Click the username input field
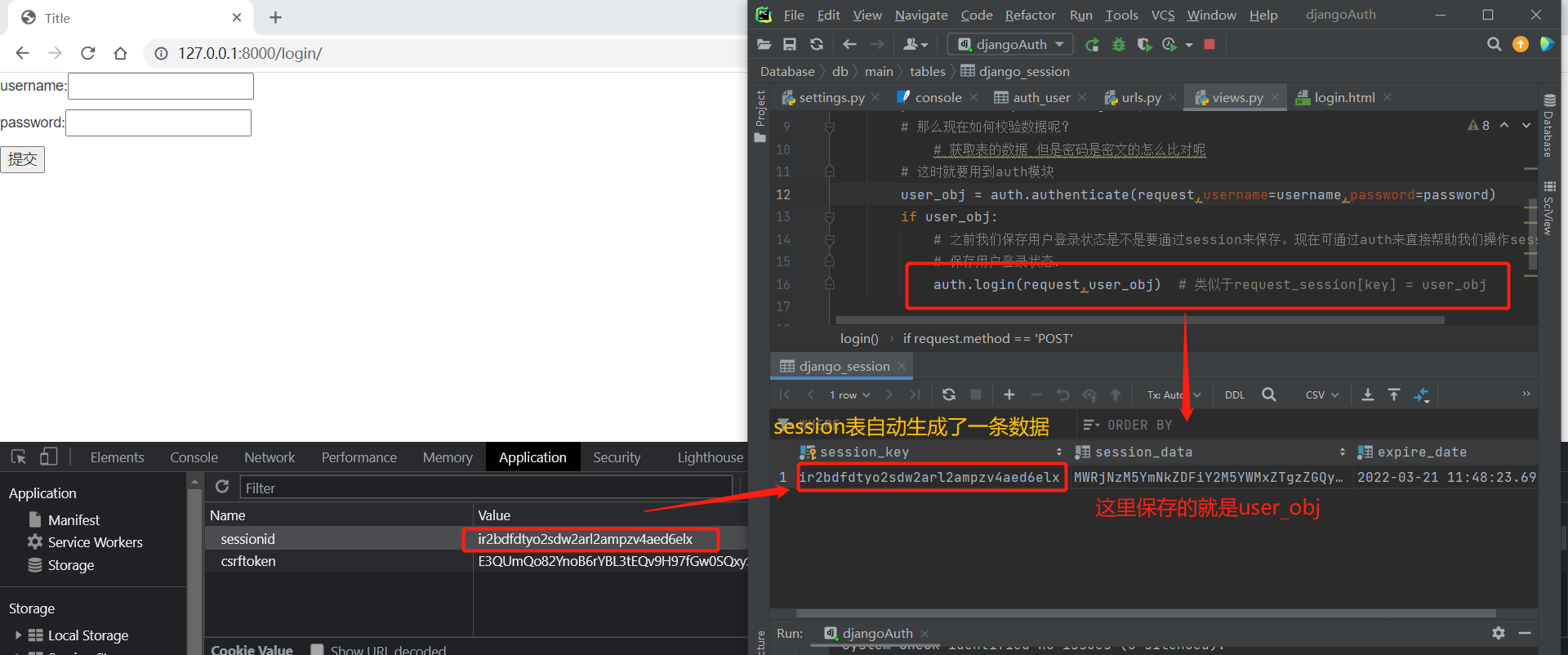Image resolution: width=1568 pixels, height=655 pixels. pos(161,86)
